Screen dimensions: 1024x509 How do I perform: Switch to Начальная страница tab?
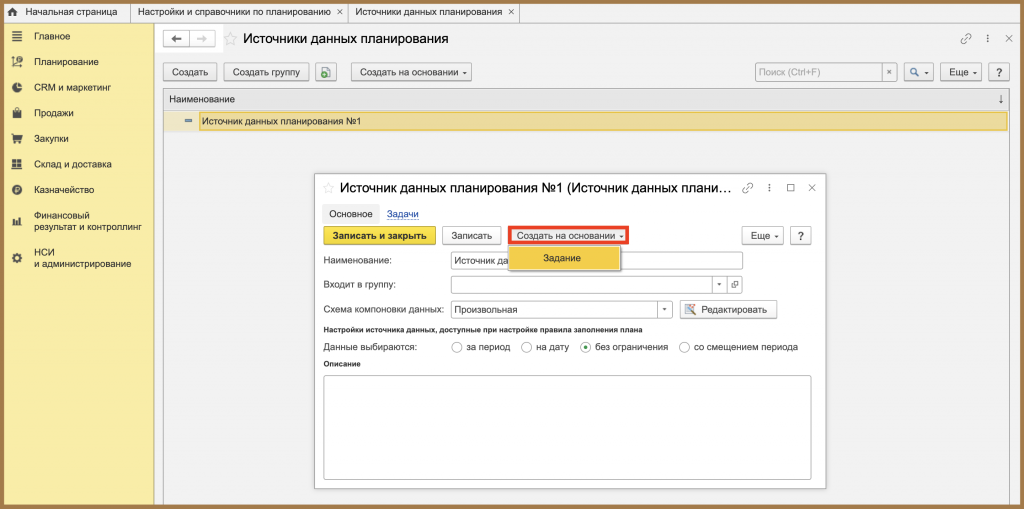(65, 12)
